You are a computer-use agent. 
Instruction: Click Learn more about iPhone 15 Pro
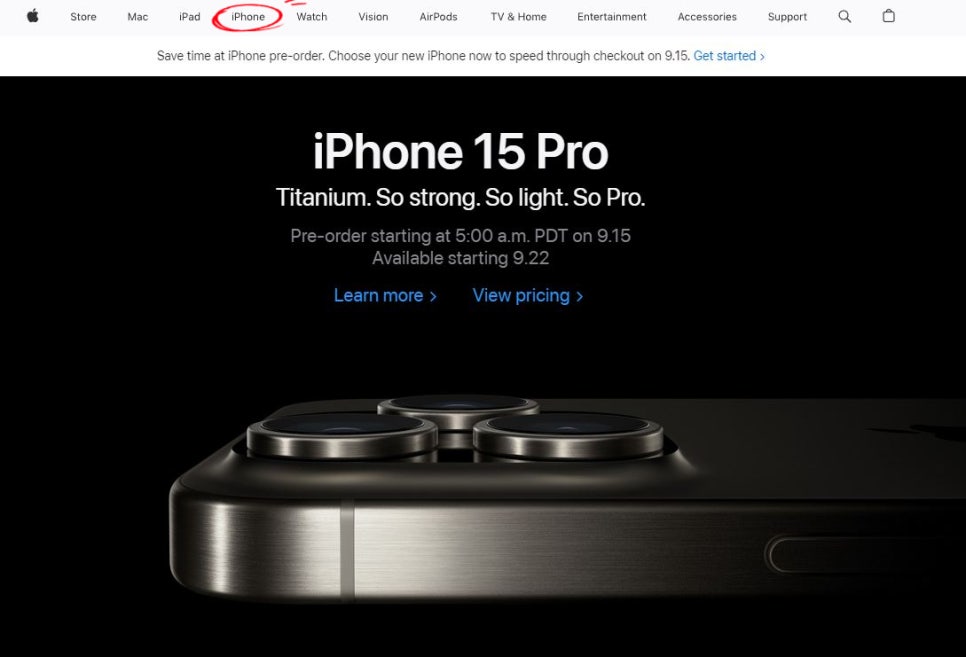(x=385, y=295)
